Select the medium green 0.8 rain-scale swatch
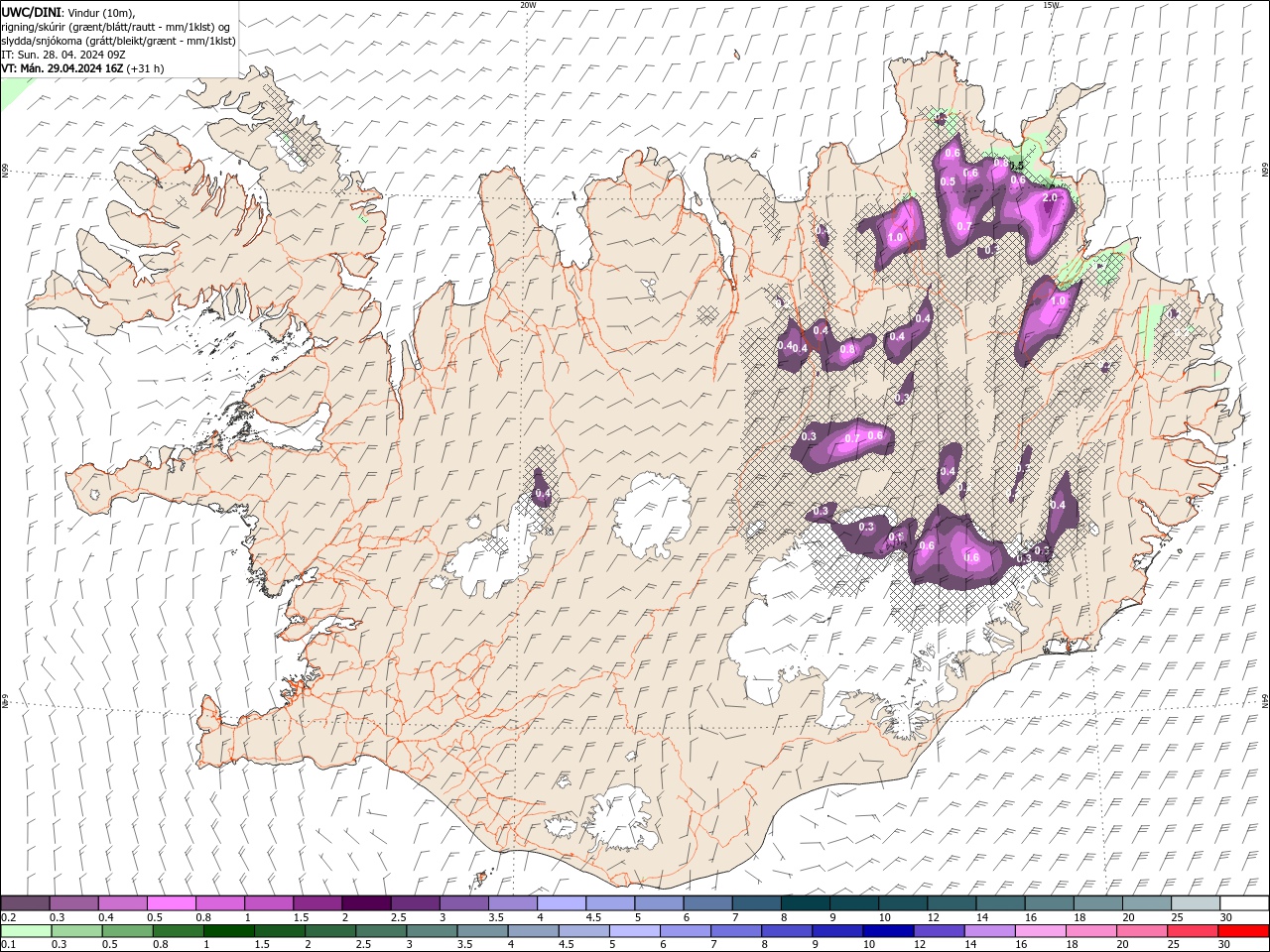 pyautogui.click(x=178, y=931)
